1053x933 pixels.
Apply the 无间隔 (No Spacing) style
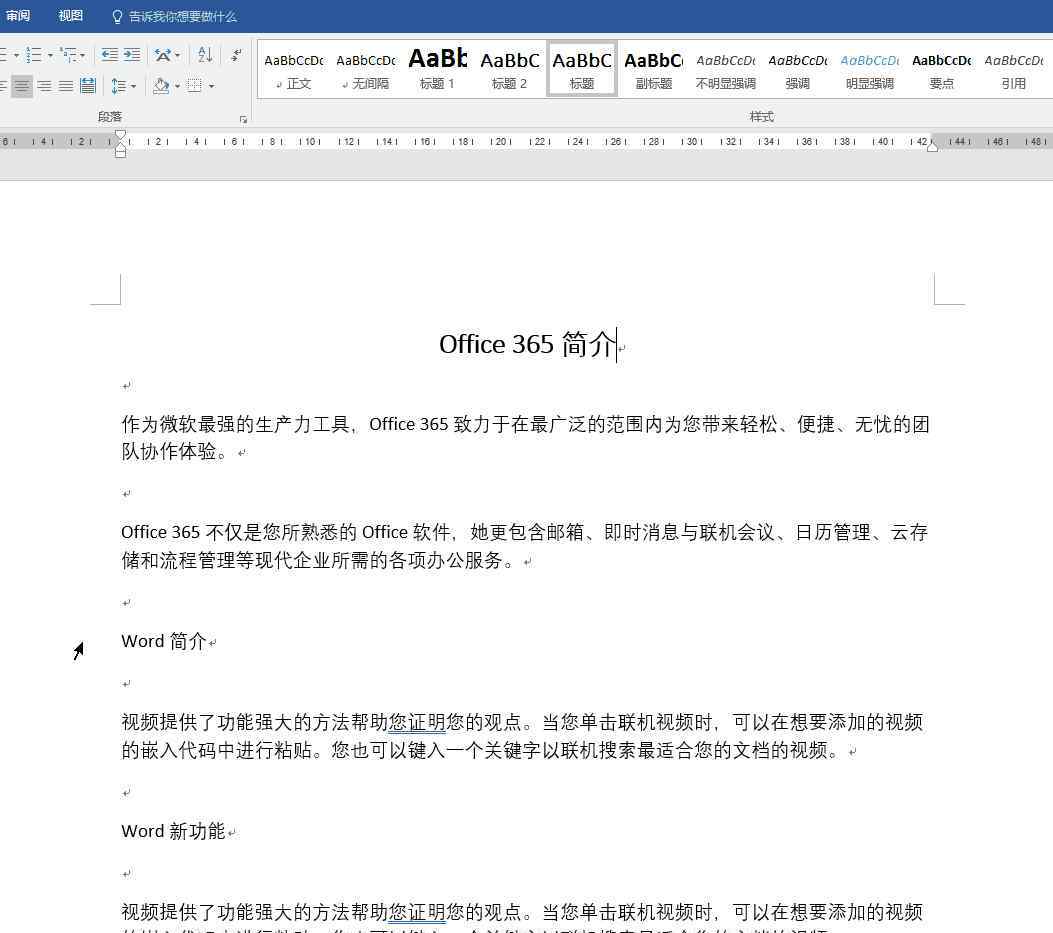click(366, 70)
